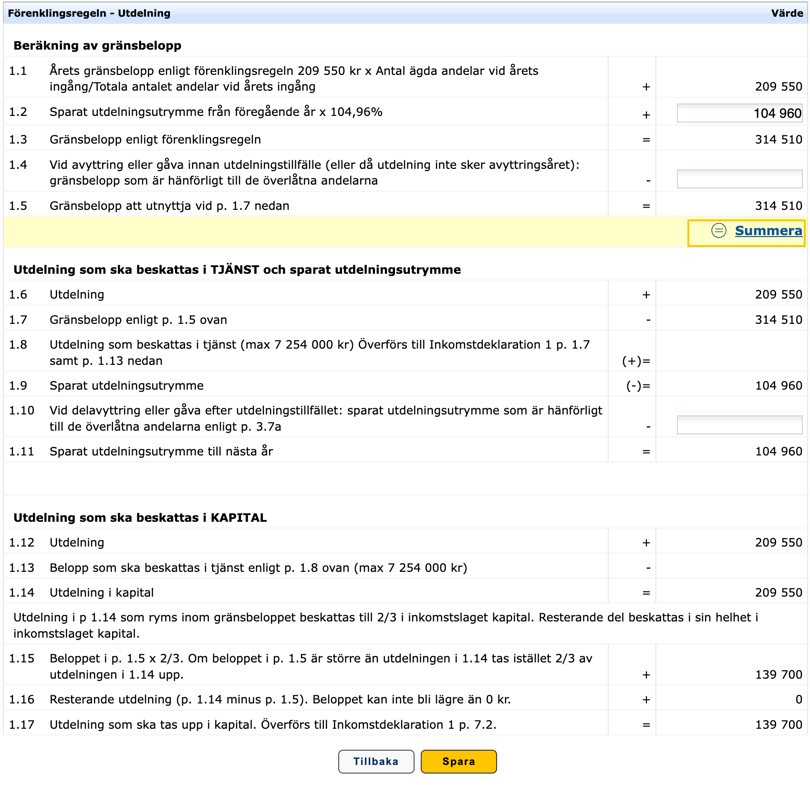The height and width of the screenshot is (785, 810).
Task: Click the 'Värde' column header
Action: coord(787,13)
